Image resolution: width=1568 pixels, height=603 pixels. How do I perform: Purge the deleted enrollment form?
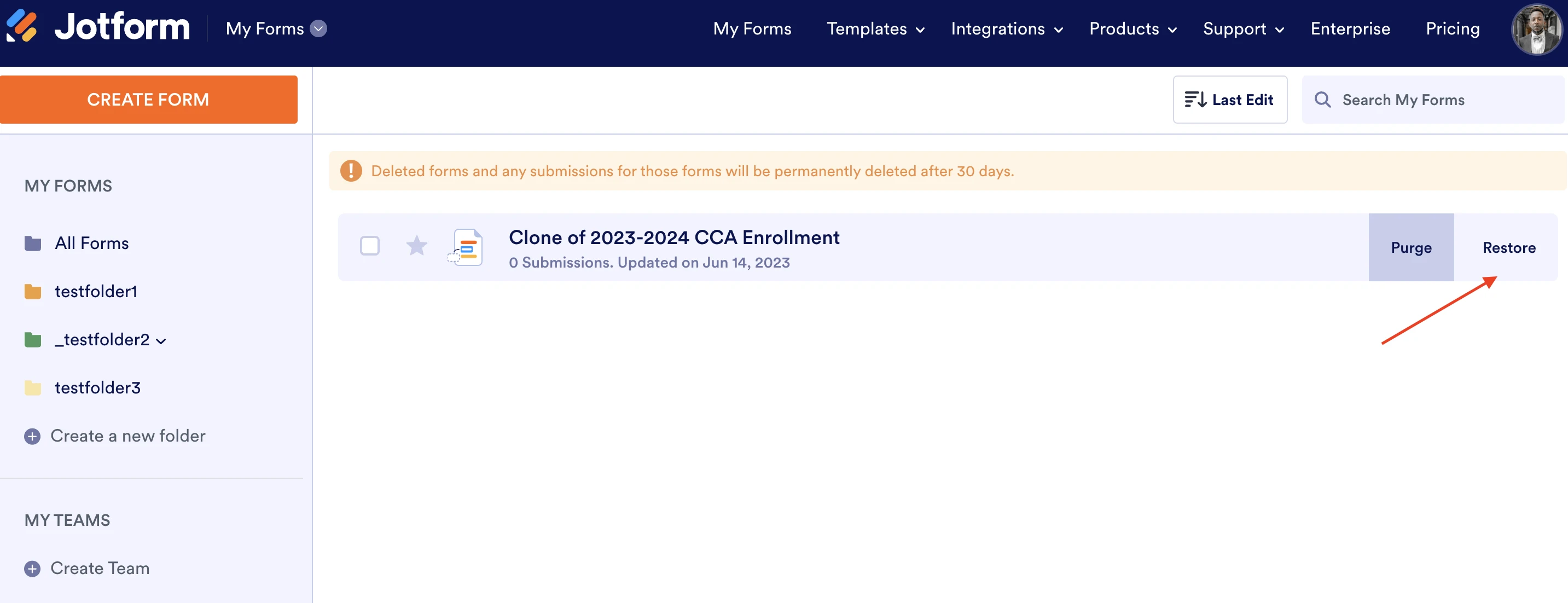pyautogui.click(x=1411, y=247)
